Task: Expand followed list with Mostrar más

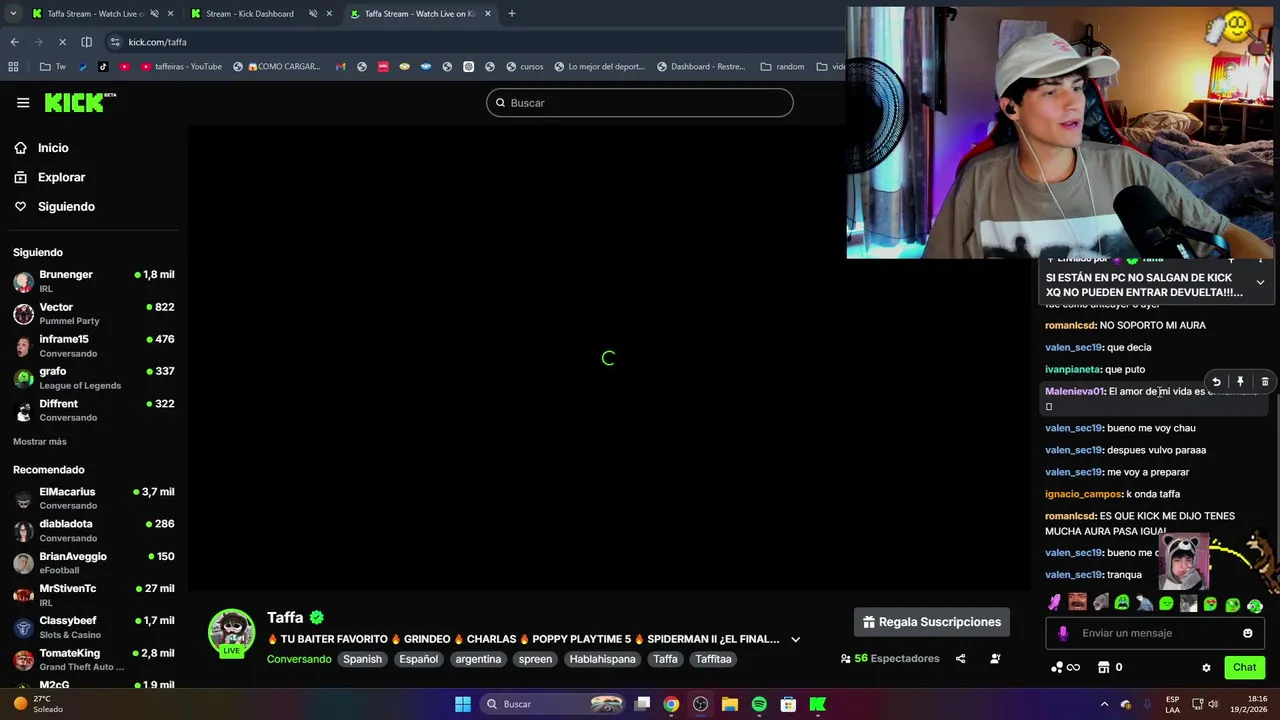Action: coord(40,441)
